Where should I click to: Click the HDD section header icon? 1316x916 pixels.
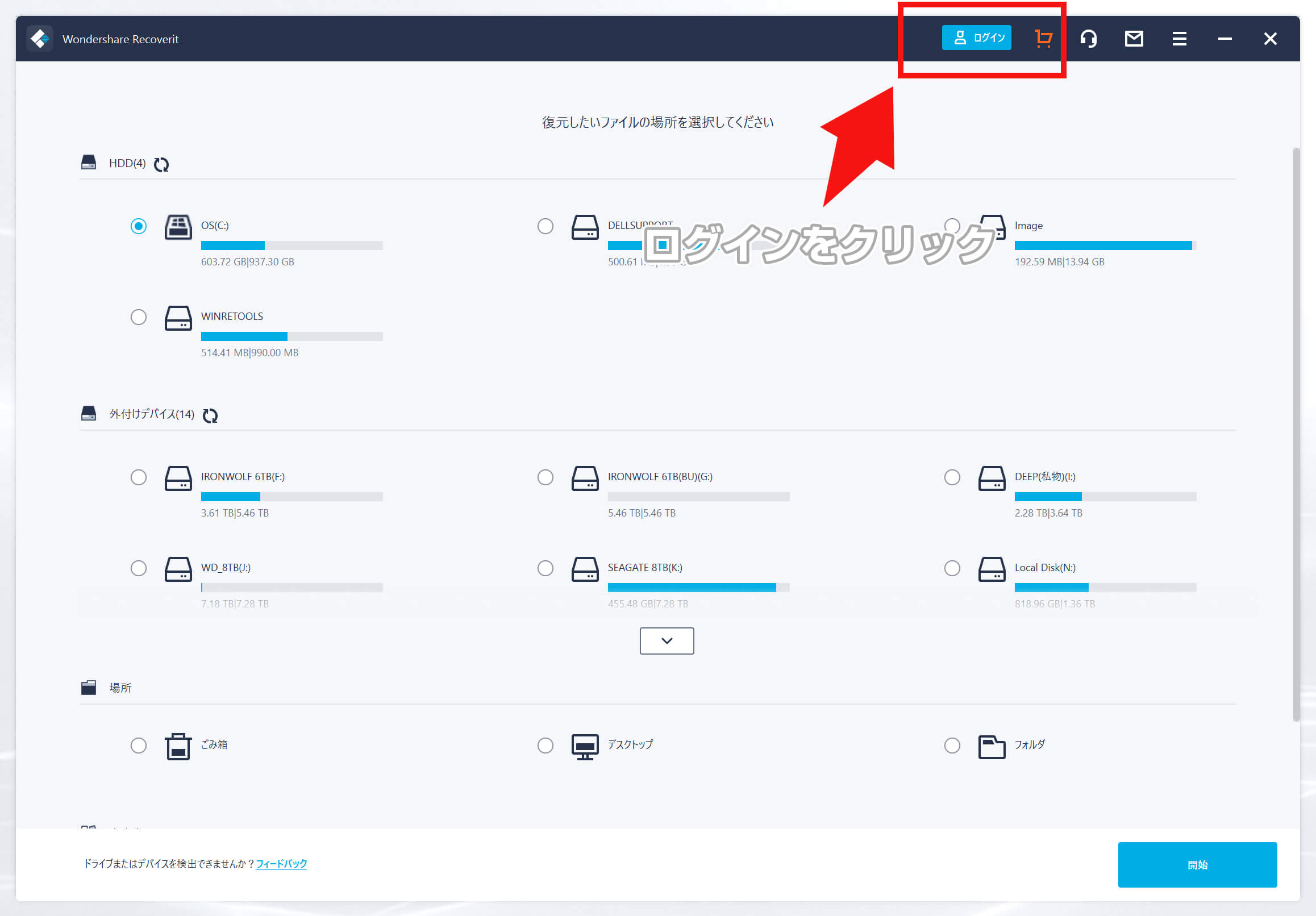point(89,163)
